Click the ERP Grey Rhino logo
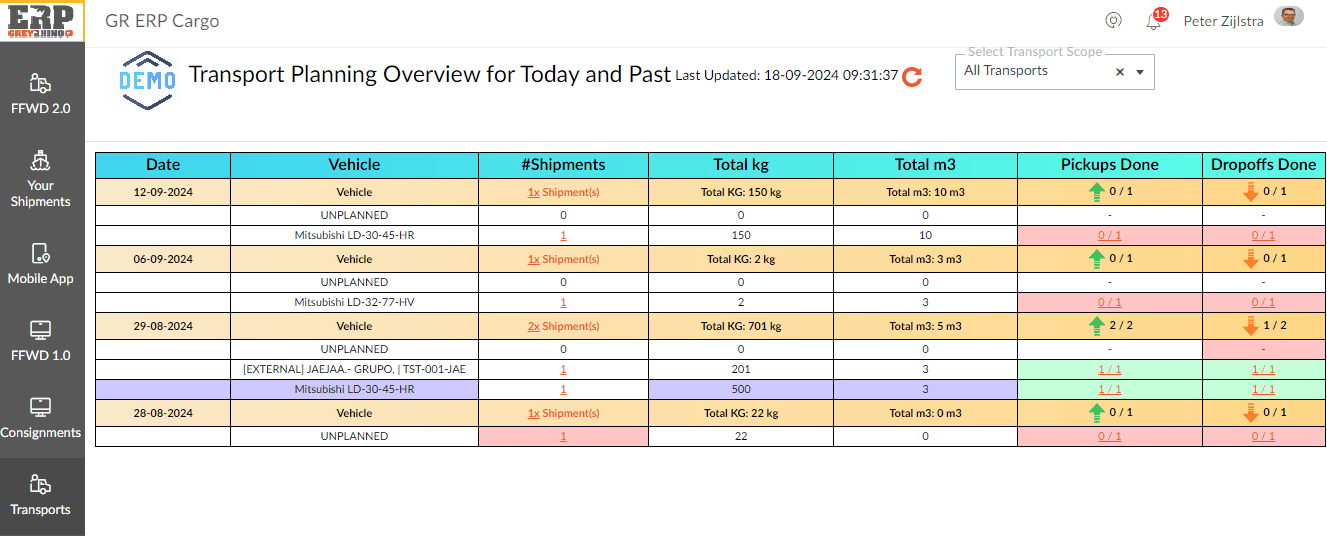Screen dimensions: 1327x536 (42, 21)
